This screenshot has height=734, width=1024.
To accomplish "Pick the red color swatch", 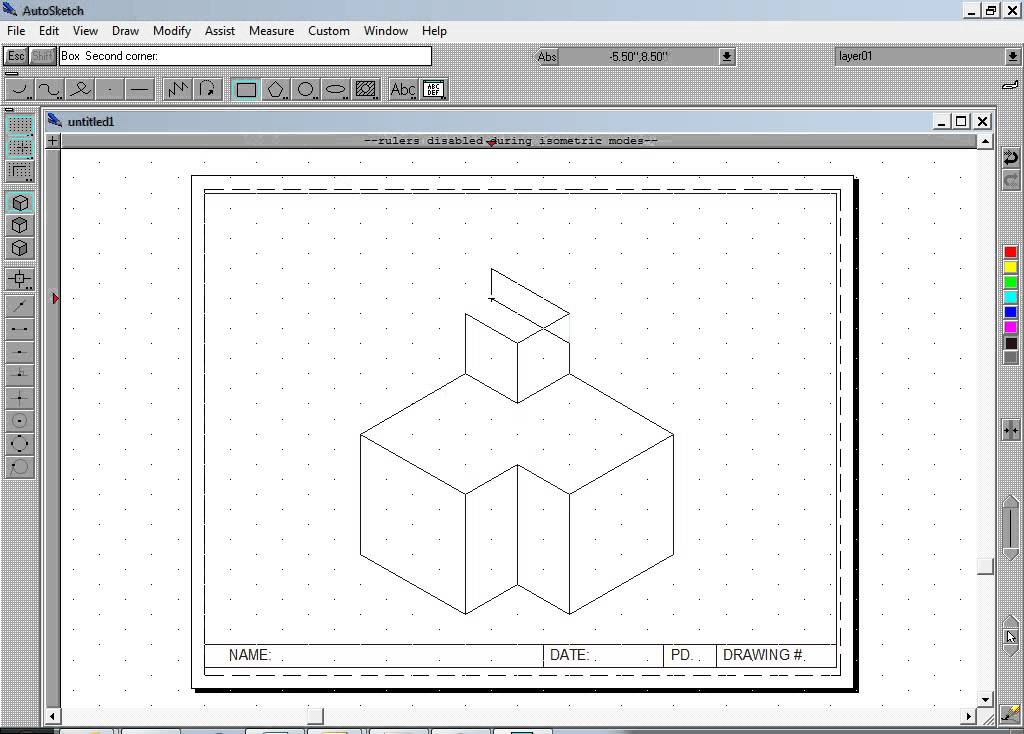I will 1010,251.
